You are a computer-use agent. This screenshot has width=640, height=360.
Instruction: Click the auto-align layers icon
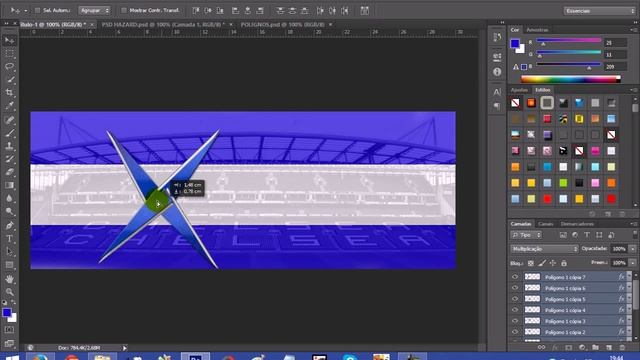pos(365,11)
